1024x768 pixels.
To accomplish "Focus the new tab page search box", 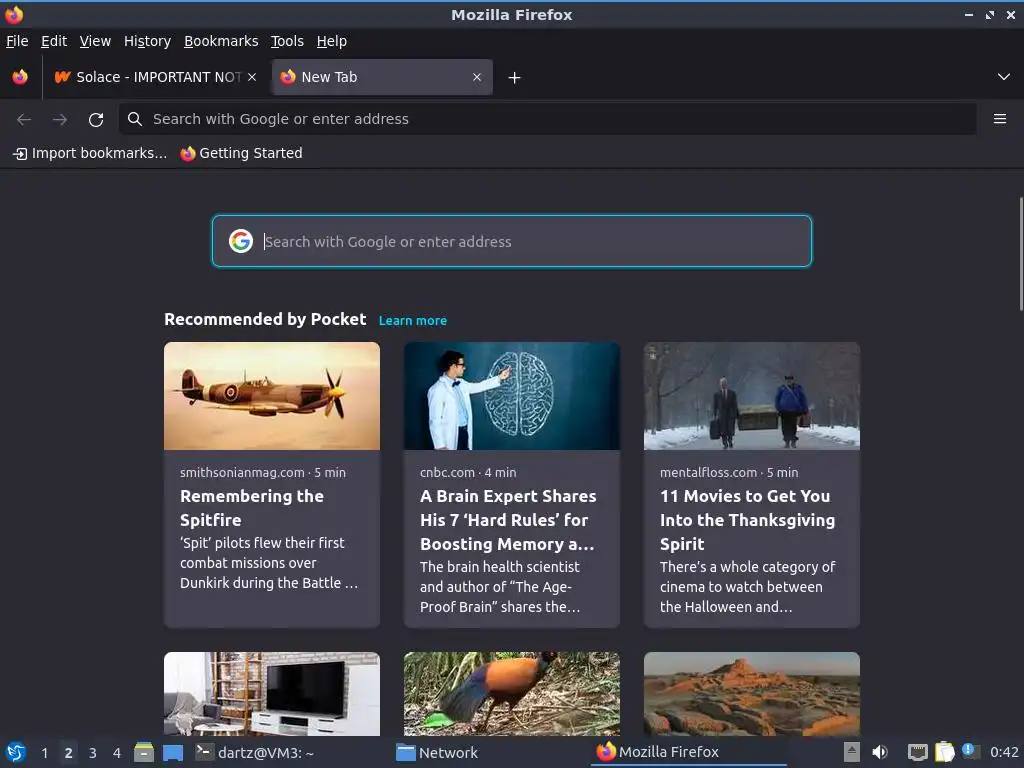I will pos(512,241).
